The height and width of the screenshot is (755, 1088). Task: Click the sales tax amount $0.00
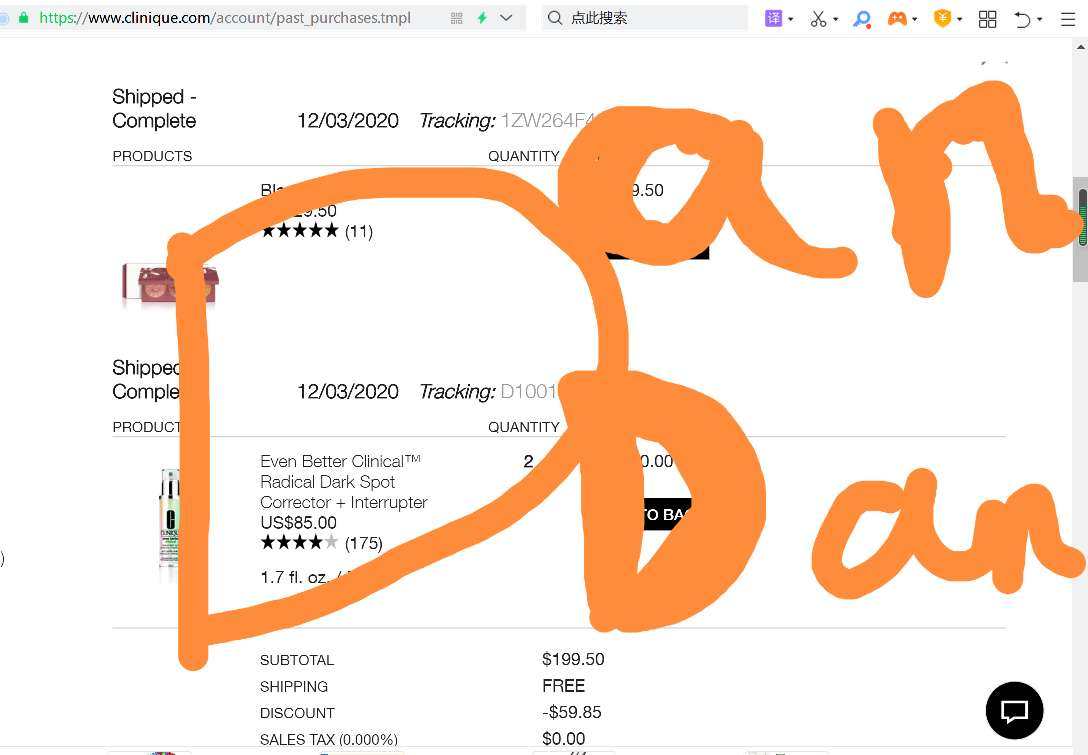tap(563, 739)
